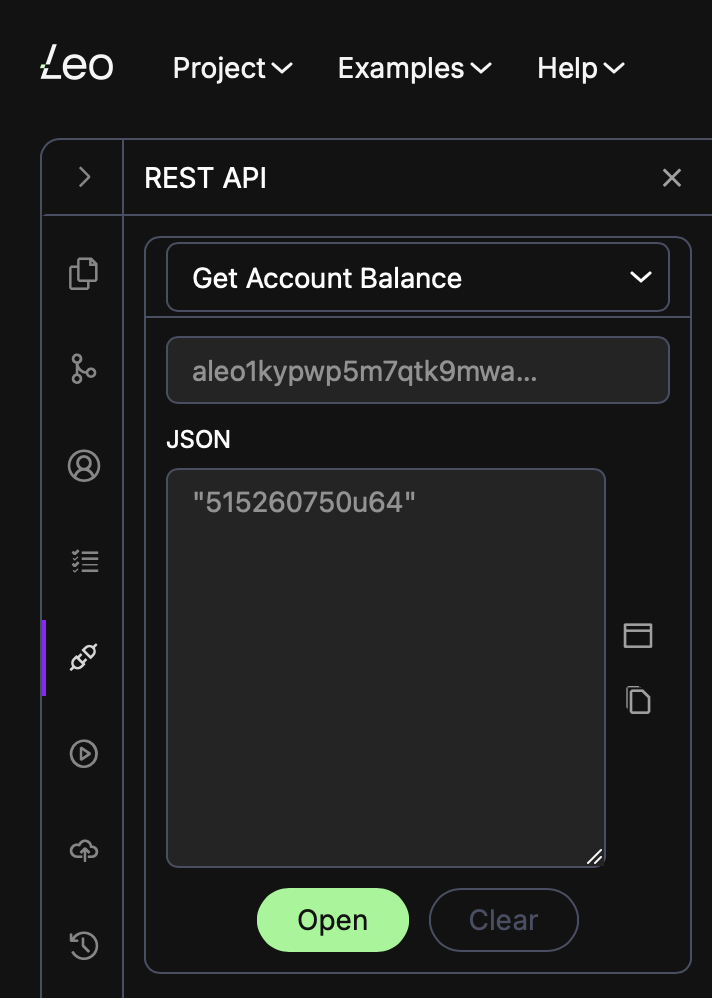Expand the sidebar with the chevron arrow
The height and width of the screenshot is (998, 712).
[x=84, y=177]
